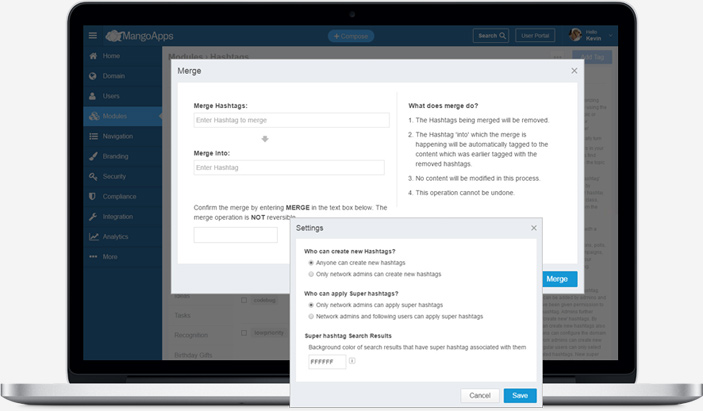
Task: Select Network admins and following users option
Action: point(311,316)
